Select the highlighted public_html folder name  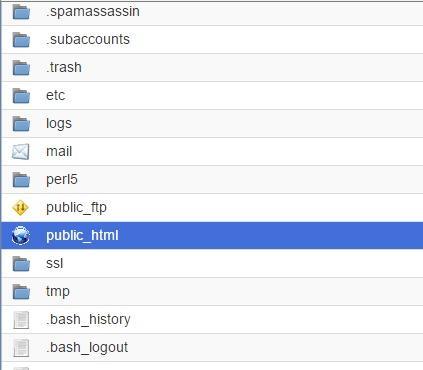82,235
